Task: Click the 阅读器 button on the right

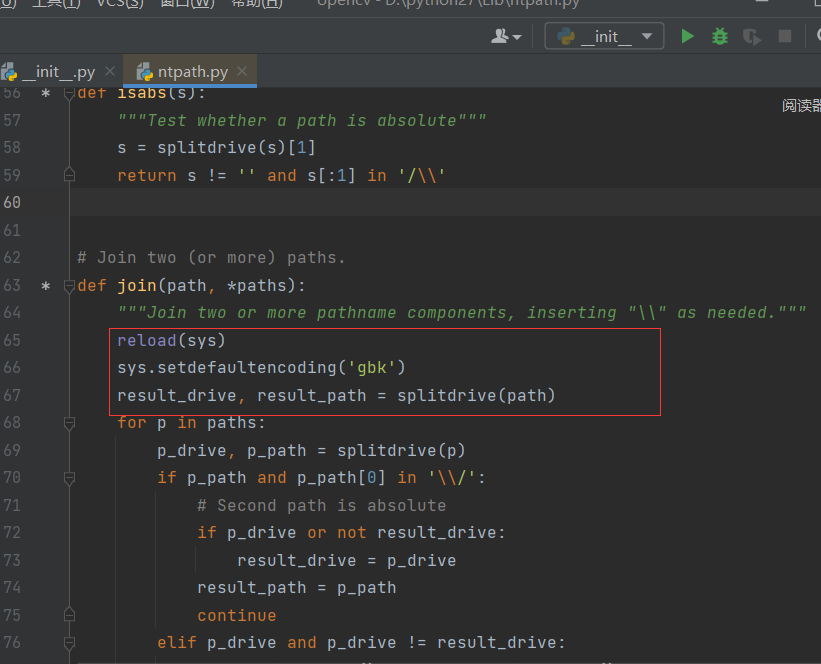Action: coord(804,103)
